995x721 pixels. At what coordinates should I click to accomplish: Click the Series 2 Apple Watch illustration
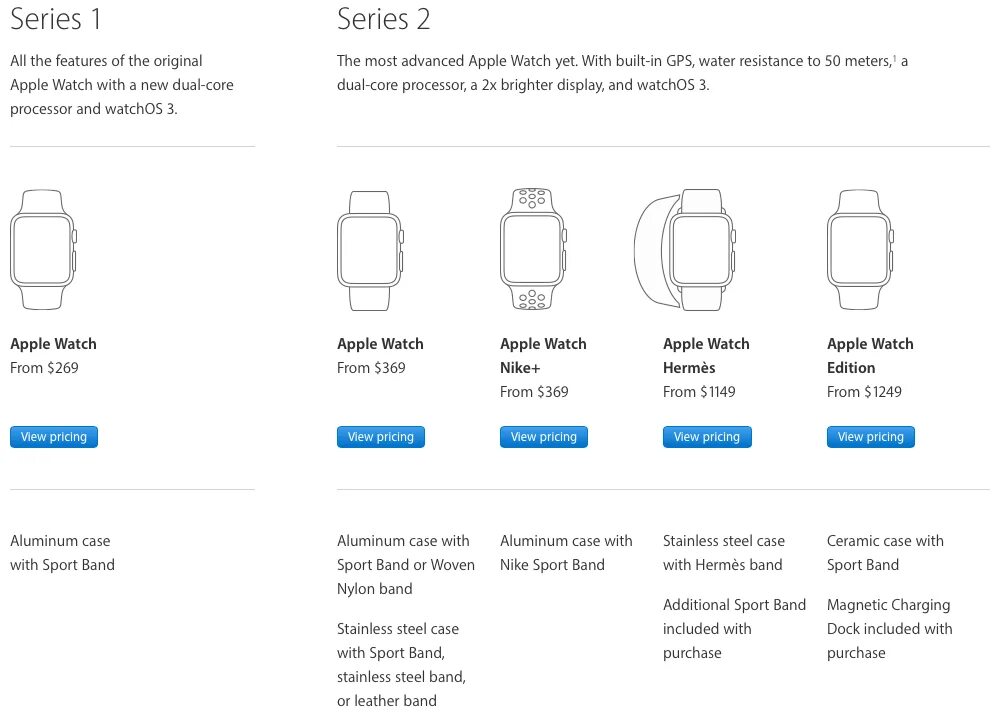370,248
